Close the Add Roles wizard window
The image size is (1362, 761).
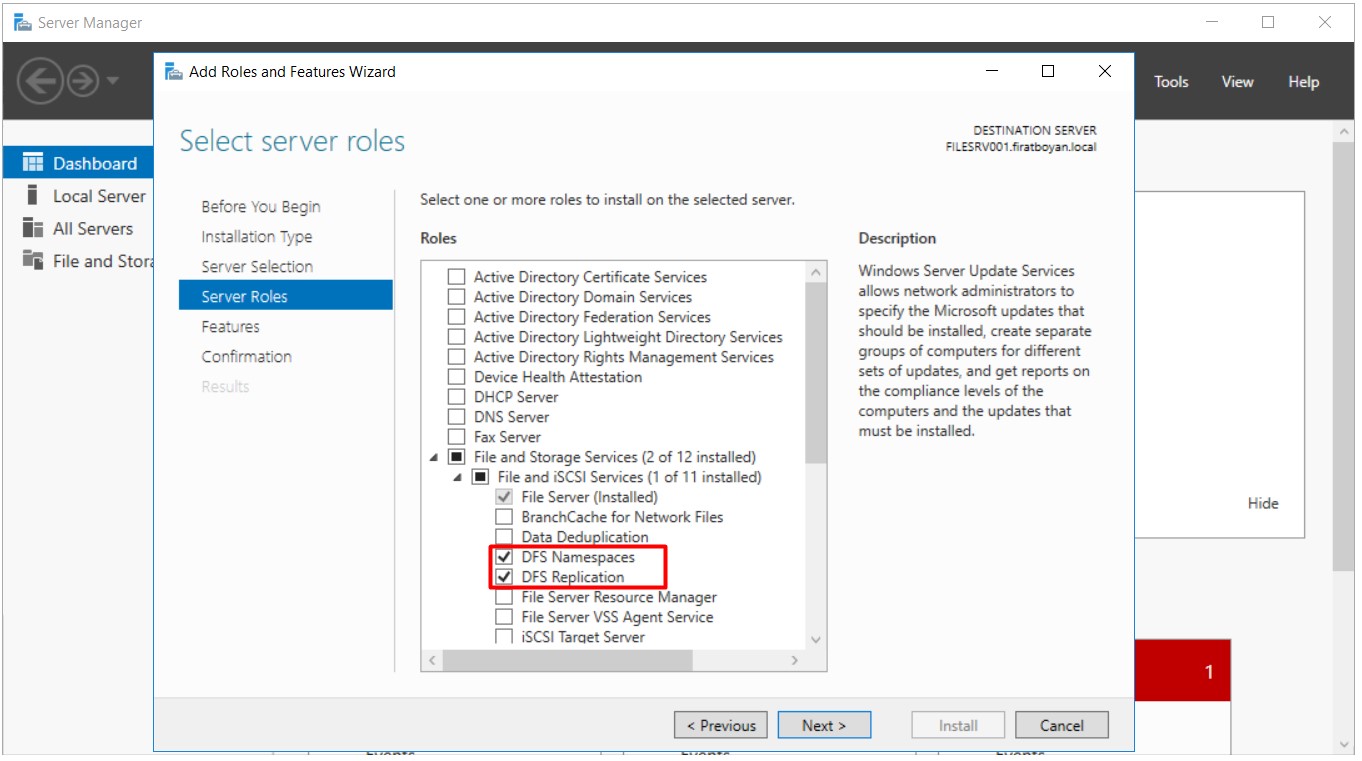point(1104,72)
